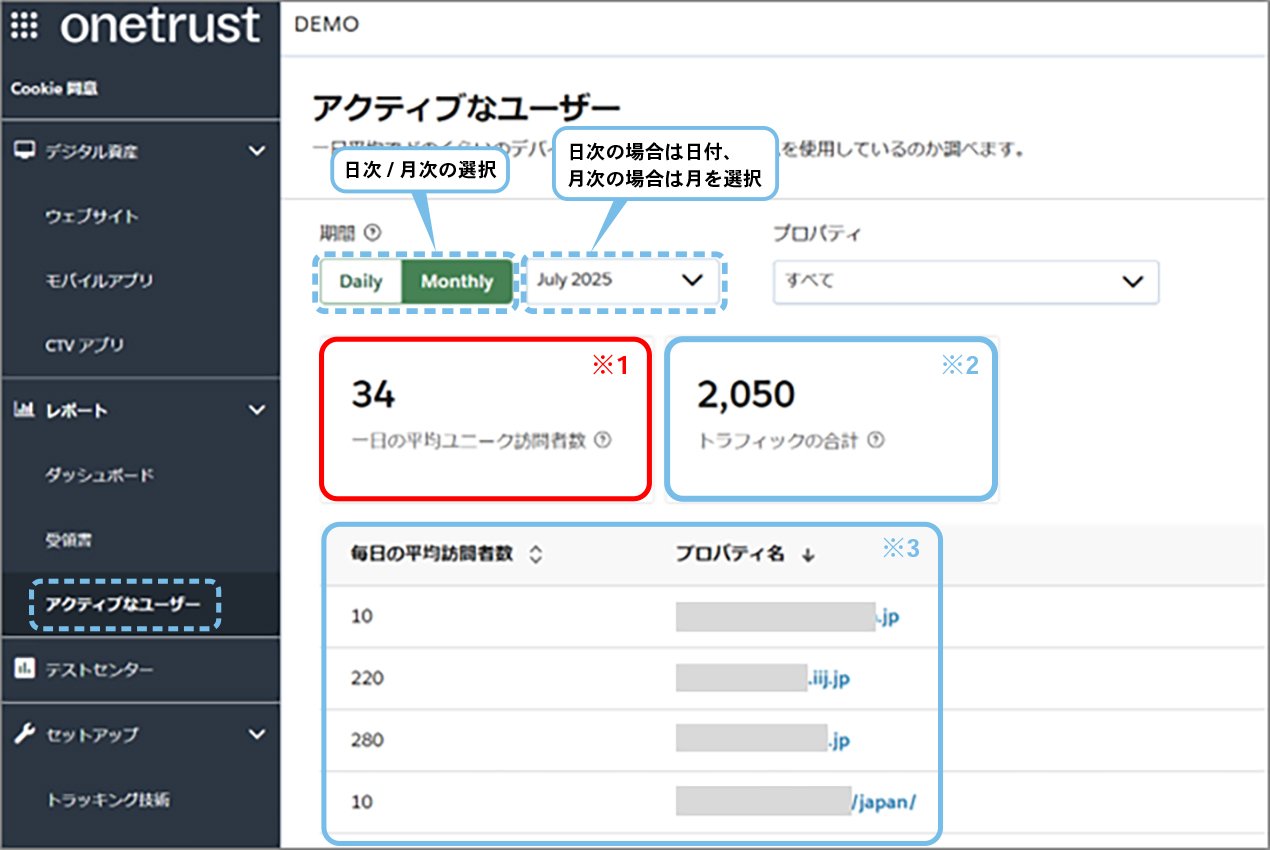The height and width of the screenshot is (850, 1270).
Task: Click the テストセンター chart icon
Action: [25, 668]
